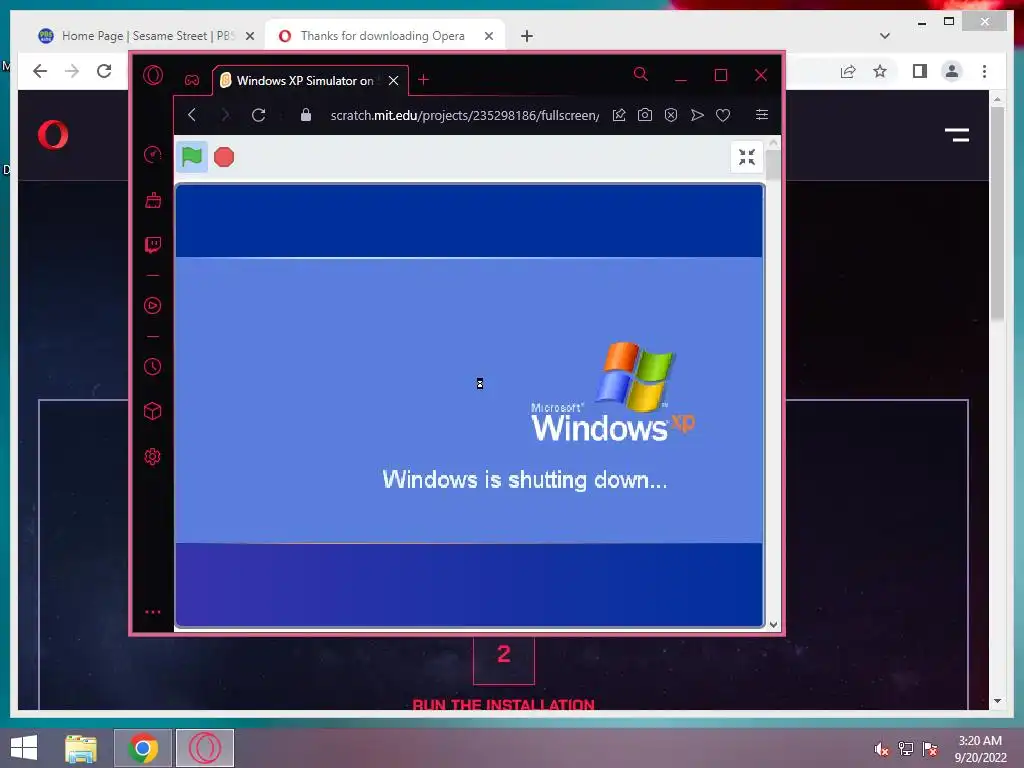Open GX Cleaner icon in sidebar
The height and width of the screenshot is (768, 1024).
tap(153, 200)
